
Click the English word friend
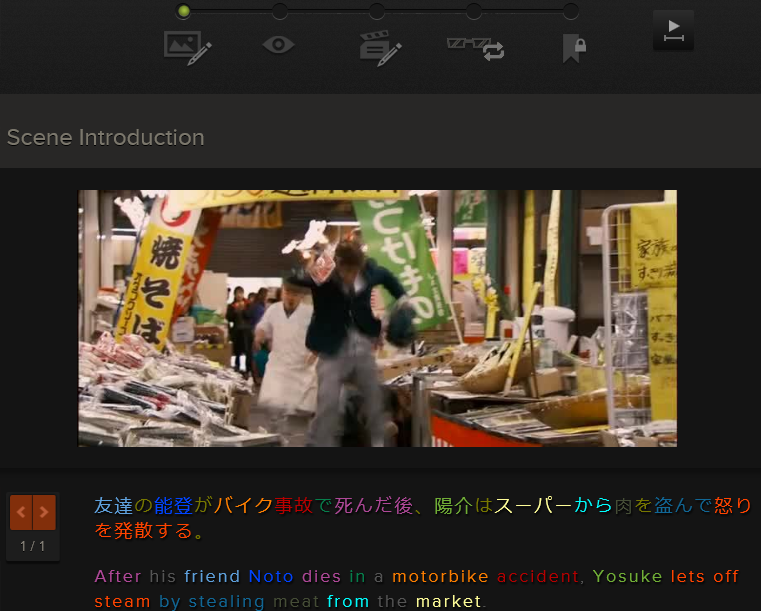212,577
